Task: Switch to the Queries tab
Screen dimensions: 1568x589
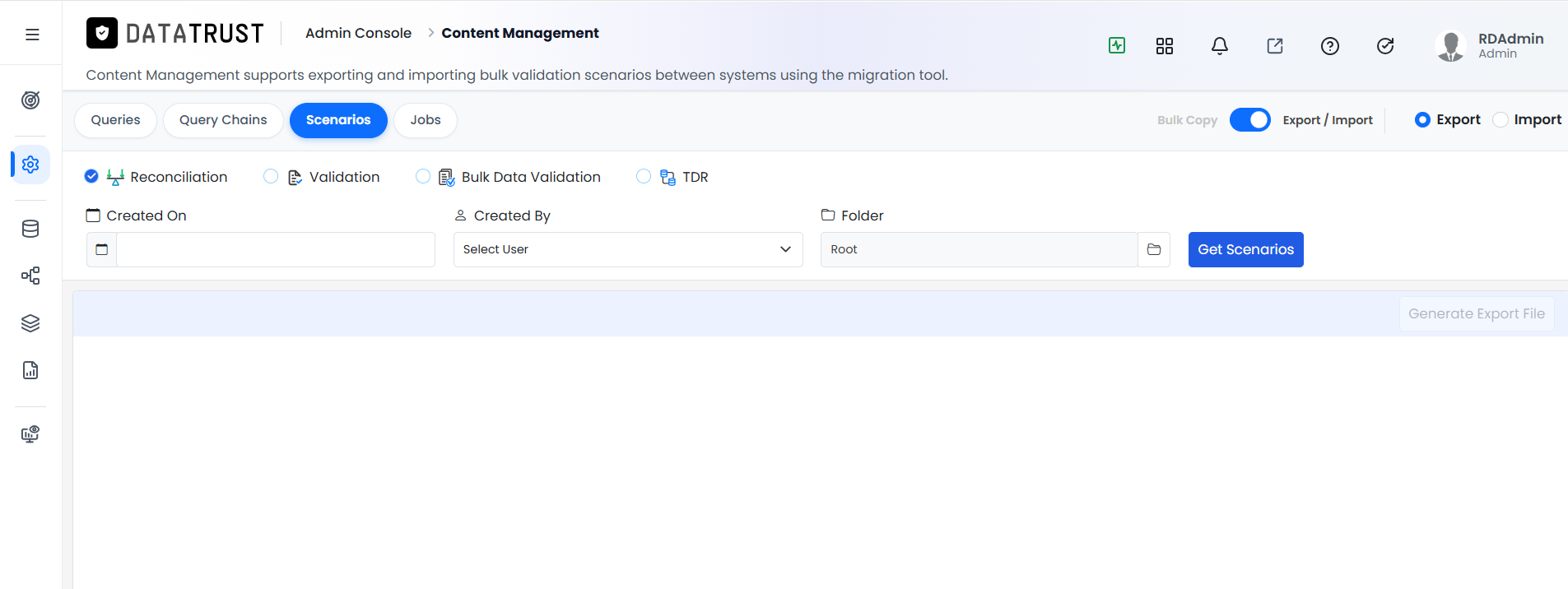Action: pos(115,120)
